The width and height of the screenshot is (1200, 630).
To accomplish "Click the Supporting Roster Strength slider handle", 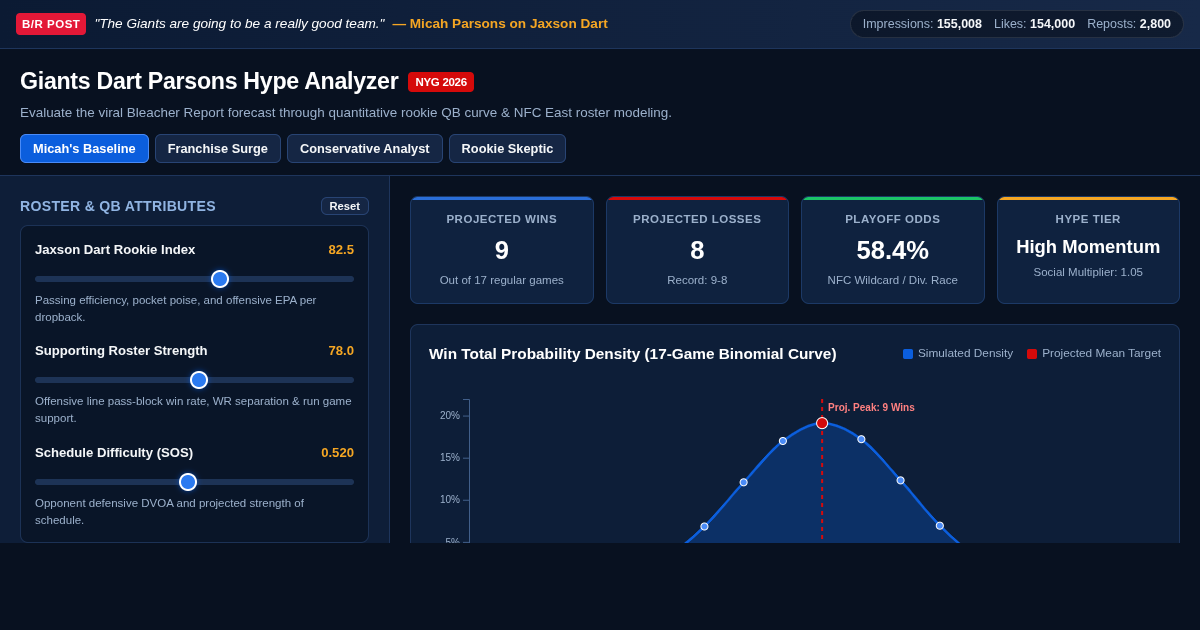I will click(199, 380).
